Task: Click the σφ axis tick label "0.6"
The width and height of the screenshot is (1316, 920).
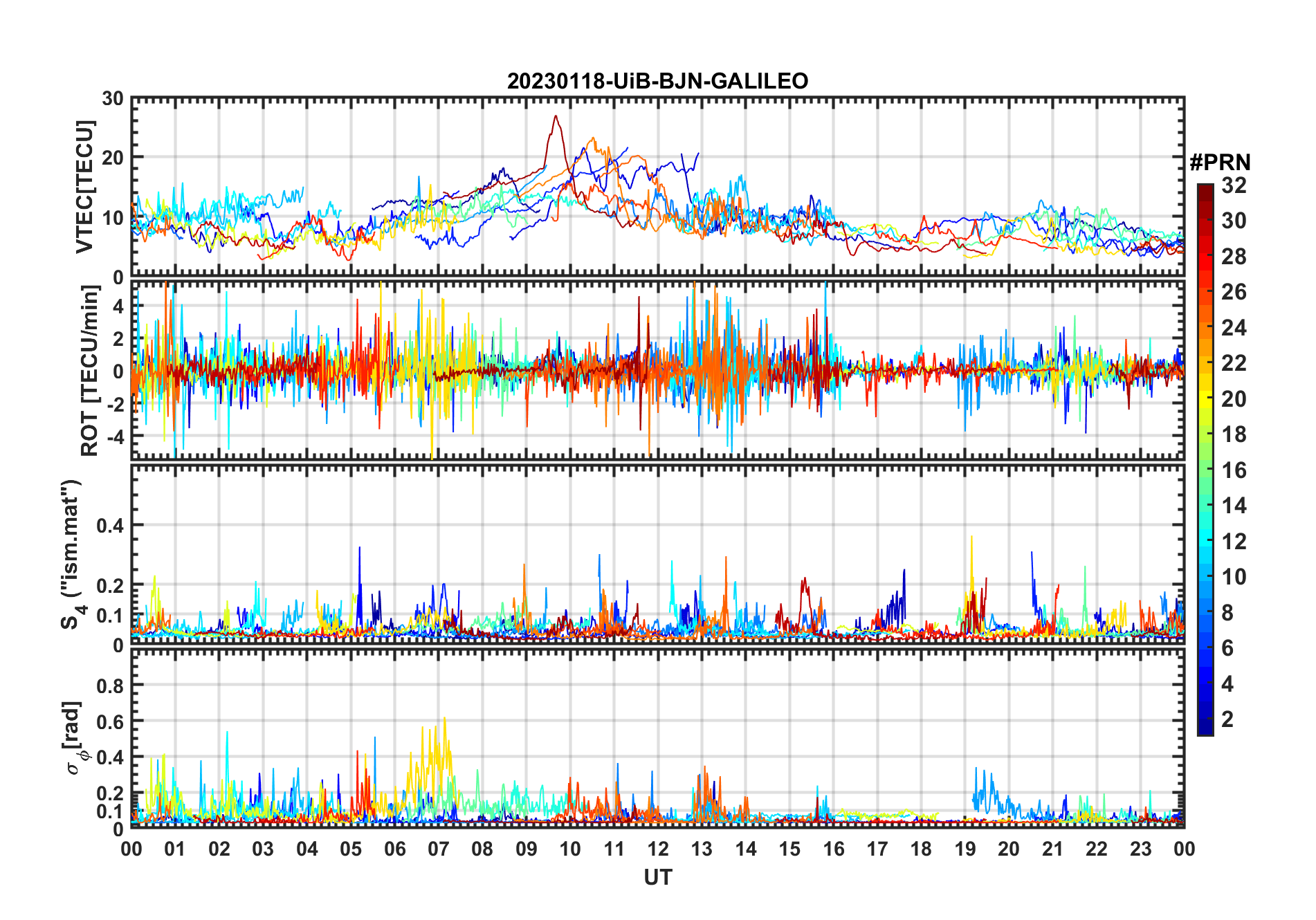Action: [110, 721]
